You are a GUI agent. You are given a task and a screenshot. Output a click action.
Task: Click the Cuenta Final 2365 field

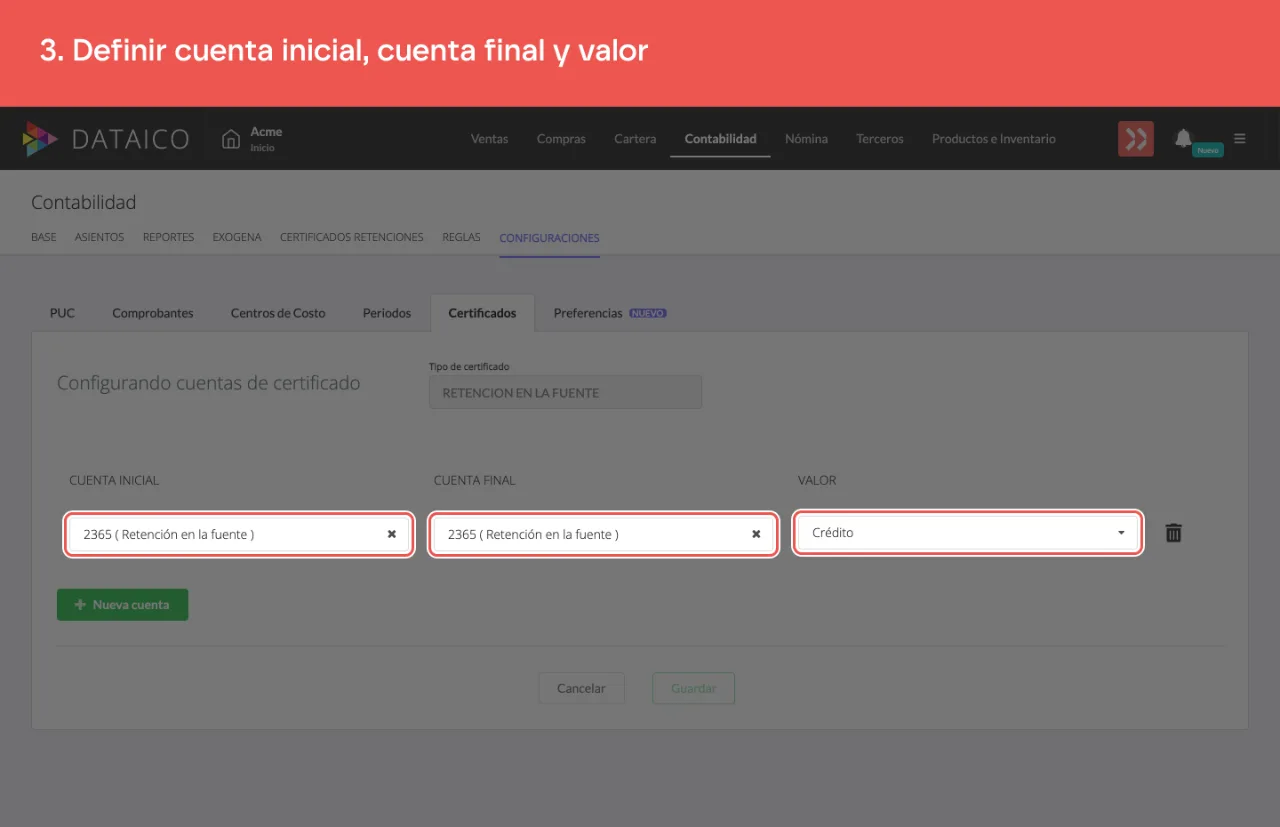603,534
